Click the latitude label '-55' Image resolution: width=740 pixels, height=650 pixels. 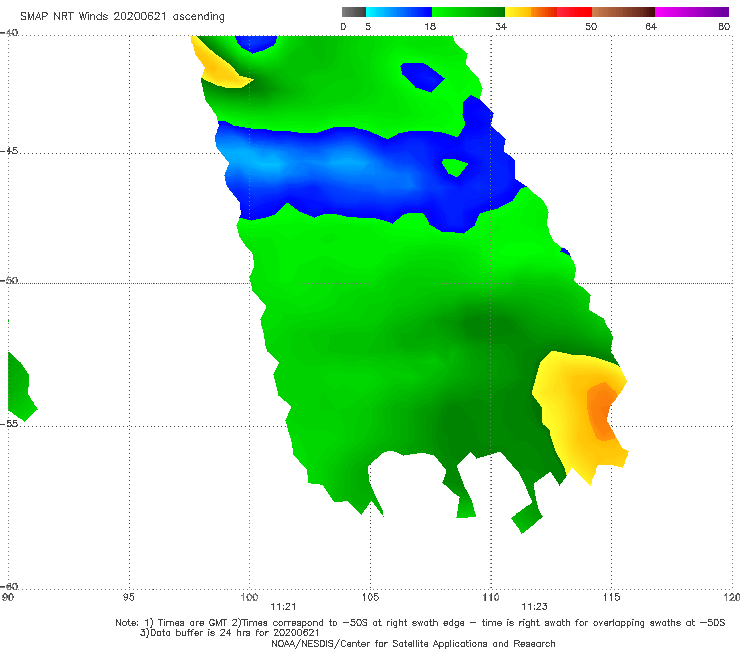(x=9, y=423)
